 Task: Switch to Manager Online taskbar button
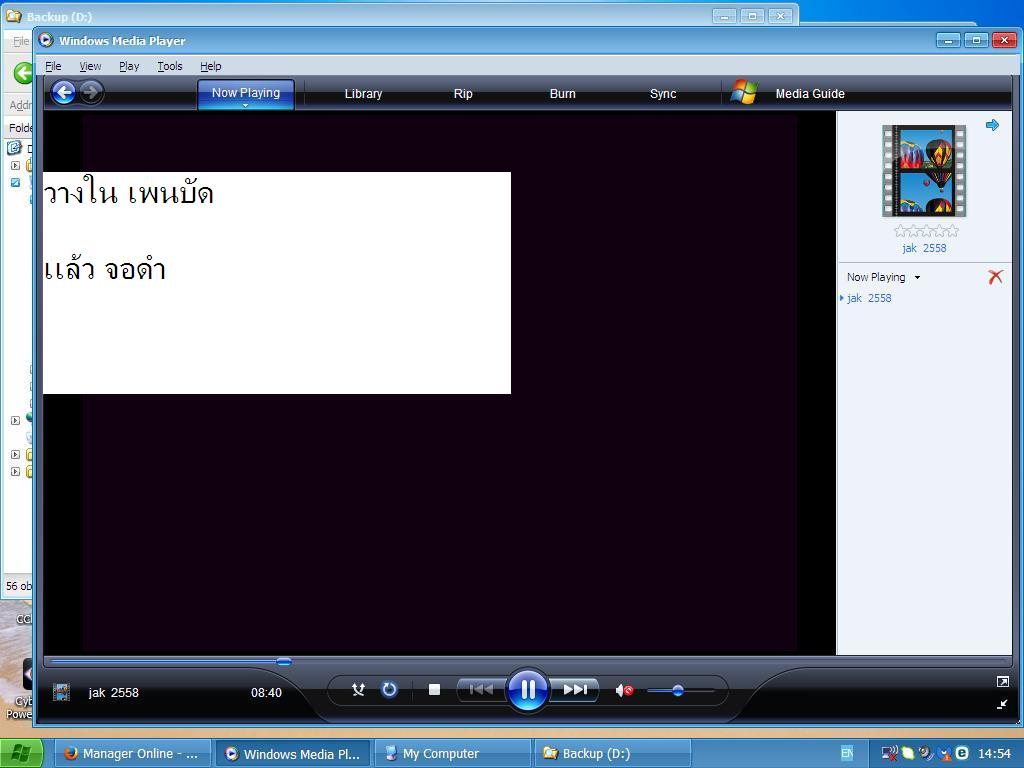[132, 754]
